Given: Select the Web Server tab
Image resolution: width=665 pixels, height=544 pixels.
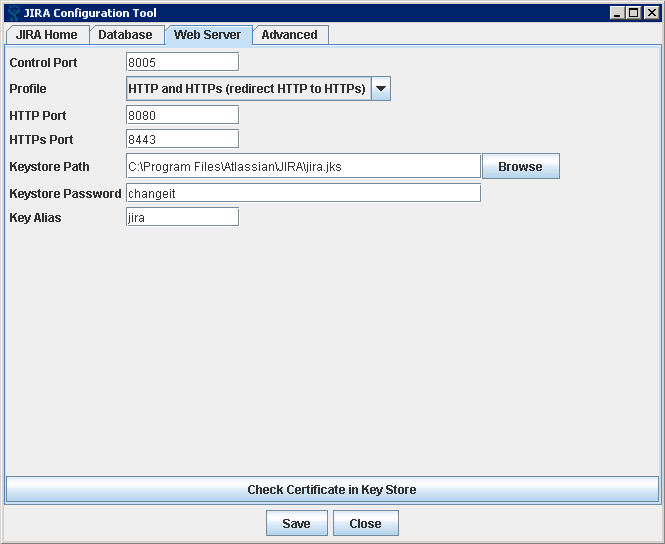Looking at the screenshot, I should coord(207,35).
